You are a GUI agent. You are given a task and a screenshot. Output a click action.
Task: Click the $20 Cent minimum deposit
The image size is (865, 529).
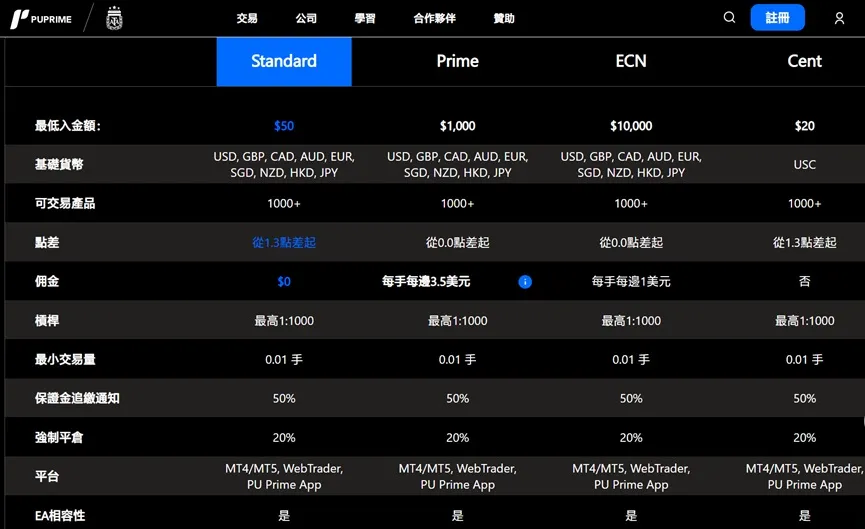click(804, 126)
